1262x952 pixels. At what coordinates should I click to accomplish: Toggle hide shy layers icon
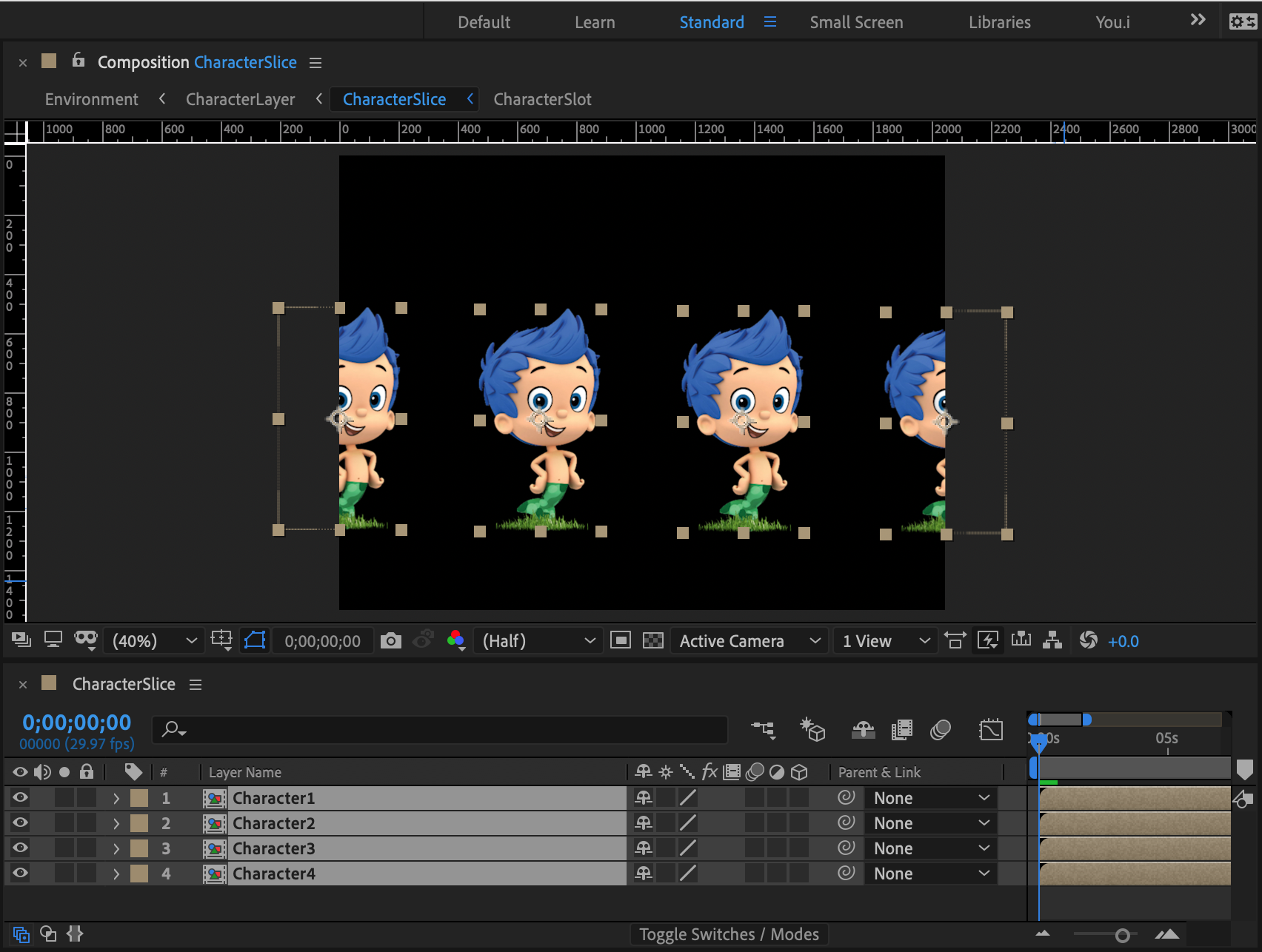tap(863, 730)
